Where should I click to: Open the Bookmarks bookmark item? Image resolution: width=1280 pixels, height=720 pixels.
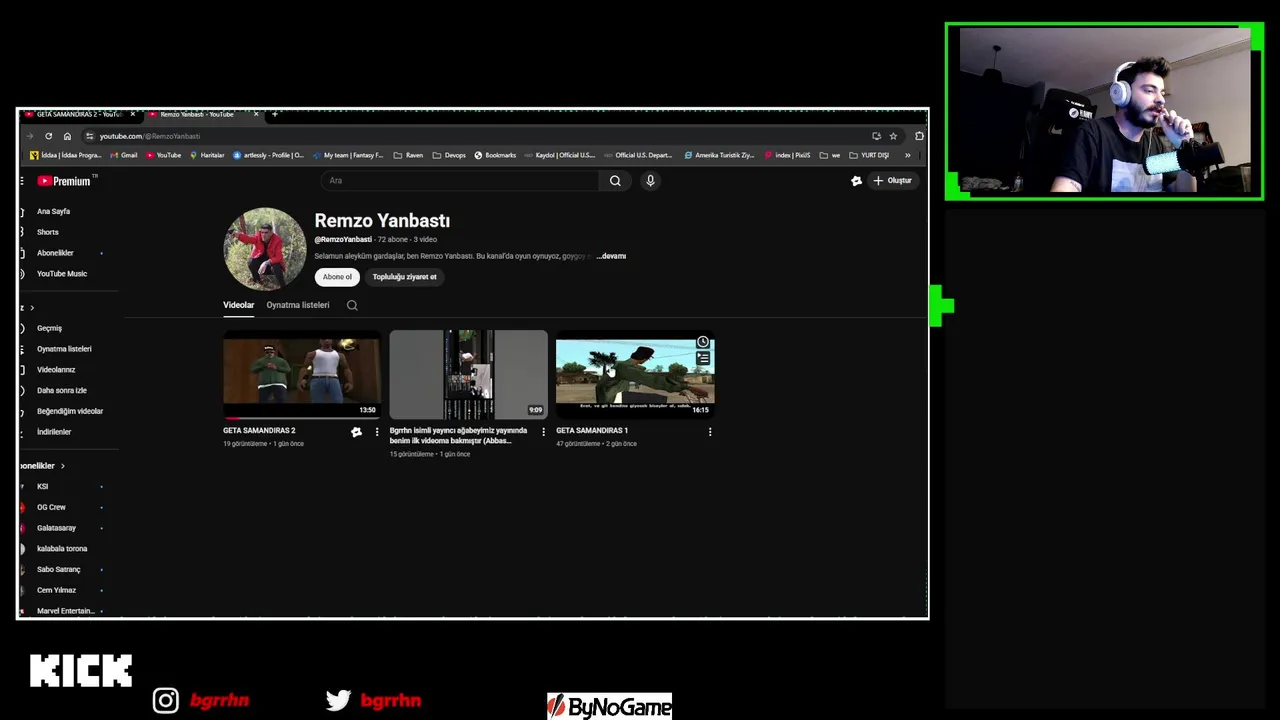tap(495, 155)
